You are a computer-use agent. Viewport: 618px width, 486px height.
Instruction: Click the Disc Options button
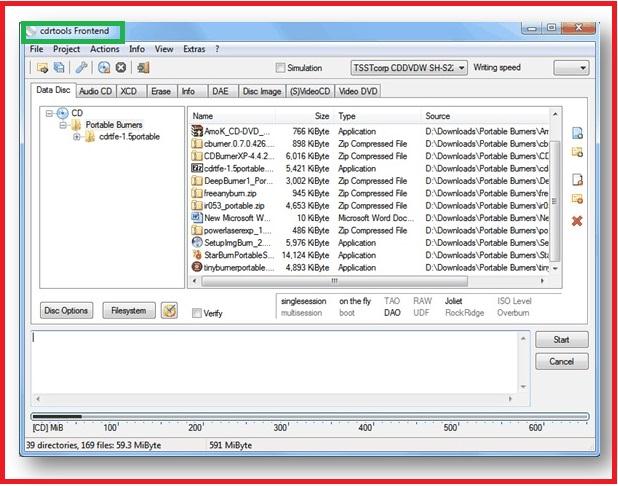[x=68, y=310]
